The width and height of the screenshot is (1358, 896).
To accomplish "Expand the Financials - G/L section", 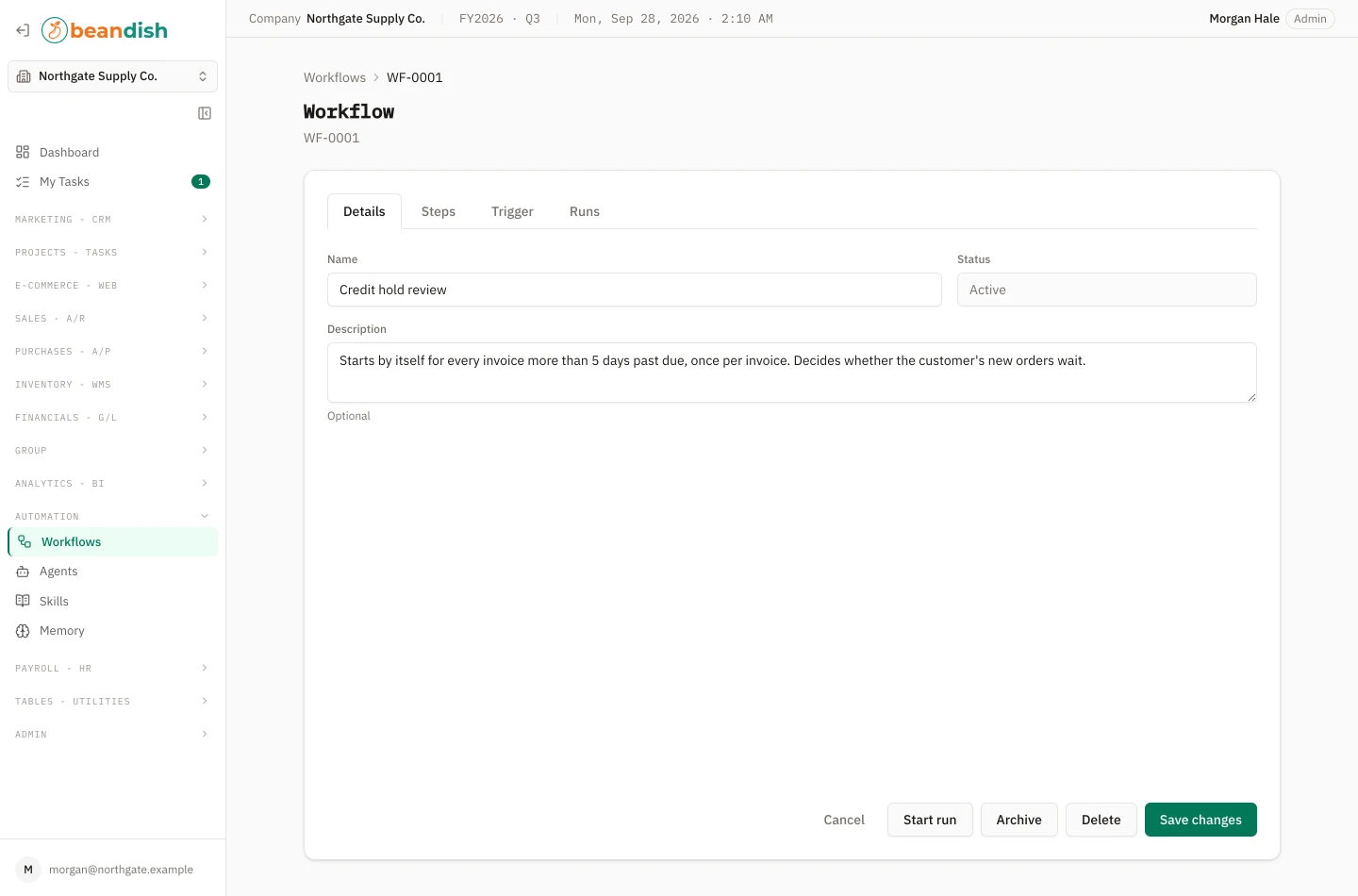I will coord(112,418).
